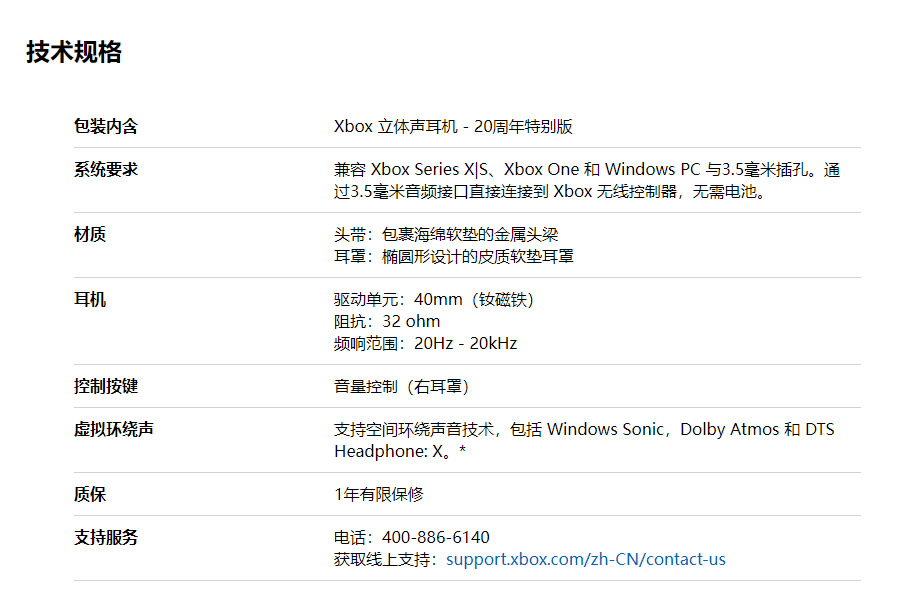Image resolution: width=901 pixels, height=590 pixels.
Task: Click the 阻抗 32 ohm line
Action: click(387, 321)
